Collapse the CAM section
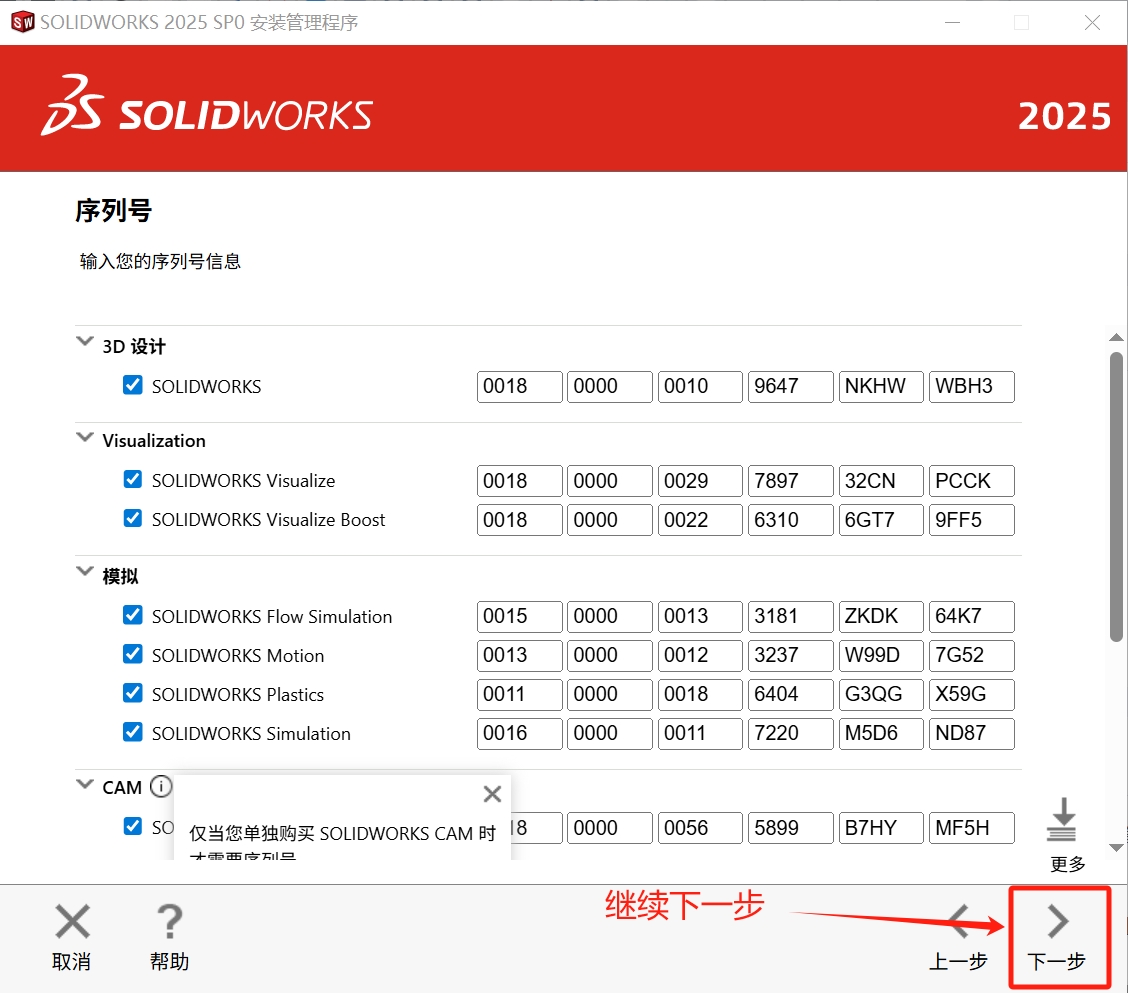This screenshot has width=1128, height=993. coord(85,784)
